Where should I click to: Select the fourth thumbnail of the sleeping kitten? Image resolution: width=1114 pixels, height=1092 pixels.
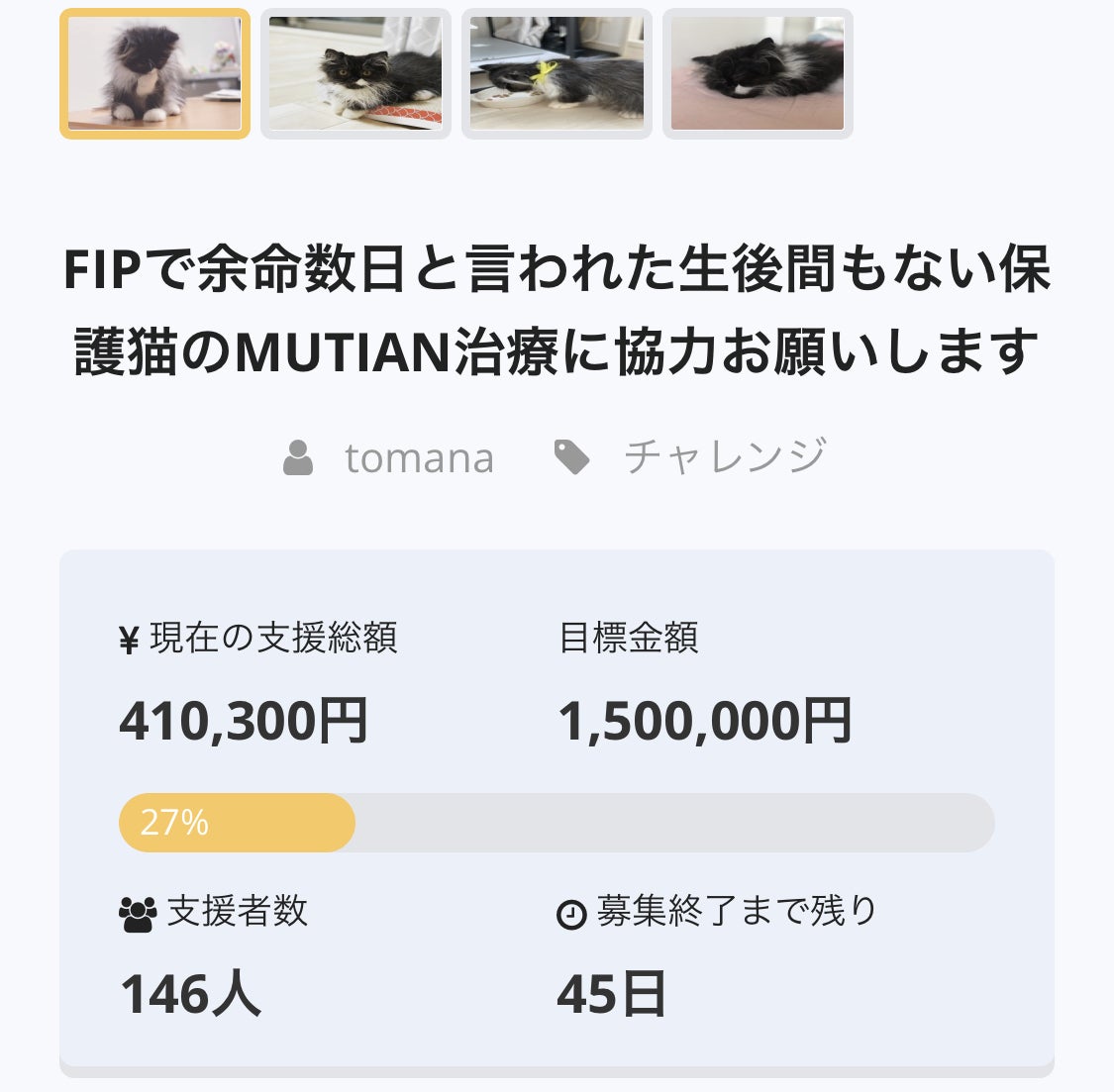pos(758,73)
